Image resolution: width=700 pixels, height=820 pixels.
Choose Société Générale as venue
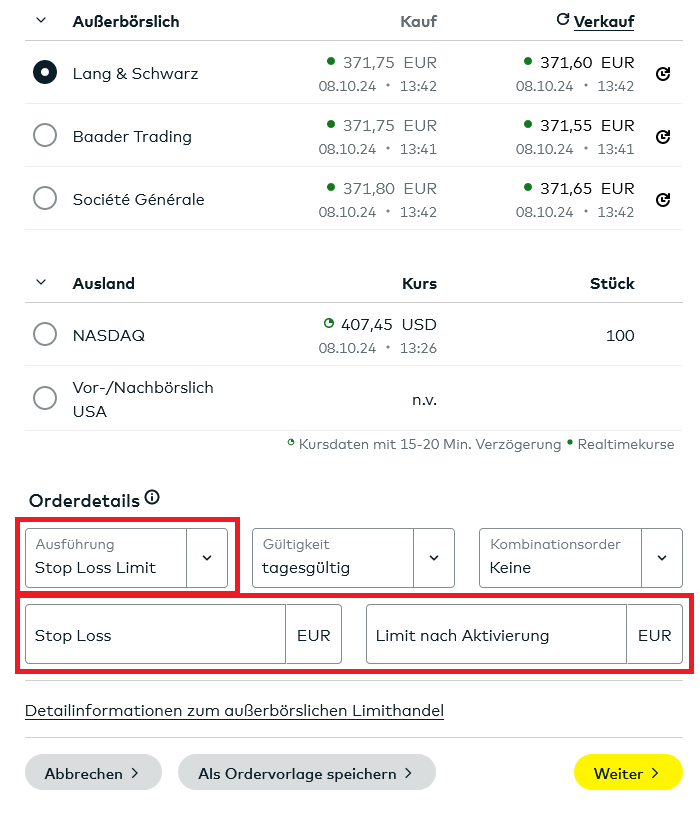pos(45,199)
